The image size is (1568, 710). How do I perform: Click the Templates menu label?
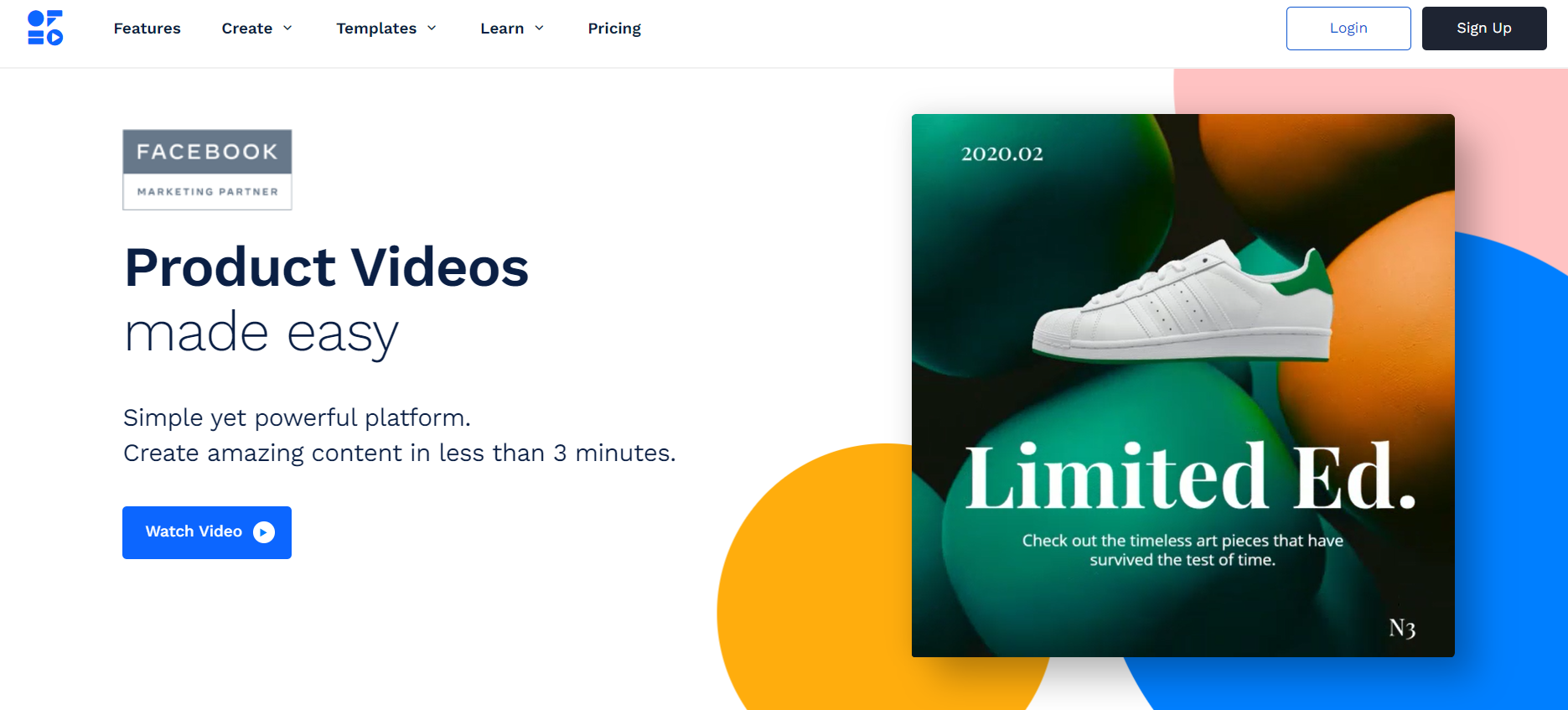click(376, 29)
